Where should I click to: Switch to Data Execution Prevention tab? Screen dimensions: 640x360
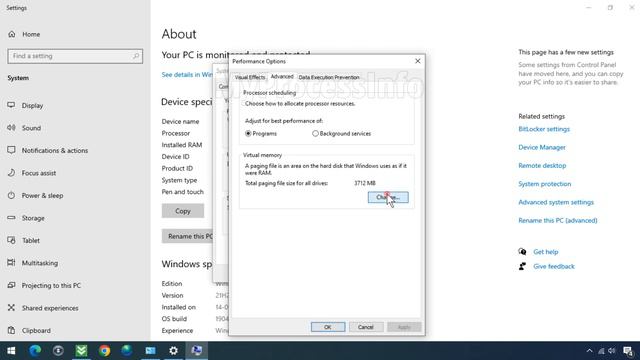tap(329, 77)
